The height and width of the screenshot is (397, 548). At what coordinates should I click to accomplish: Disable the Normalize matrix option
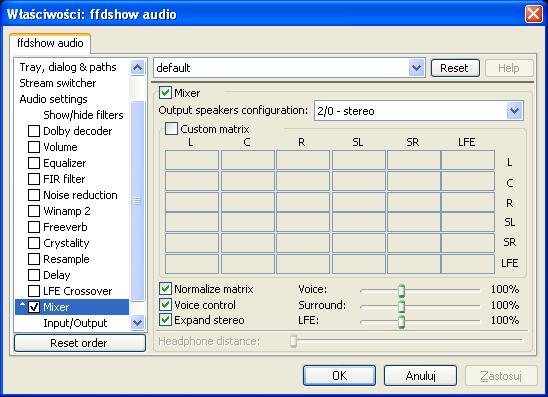click(165, 289)
